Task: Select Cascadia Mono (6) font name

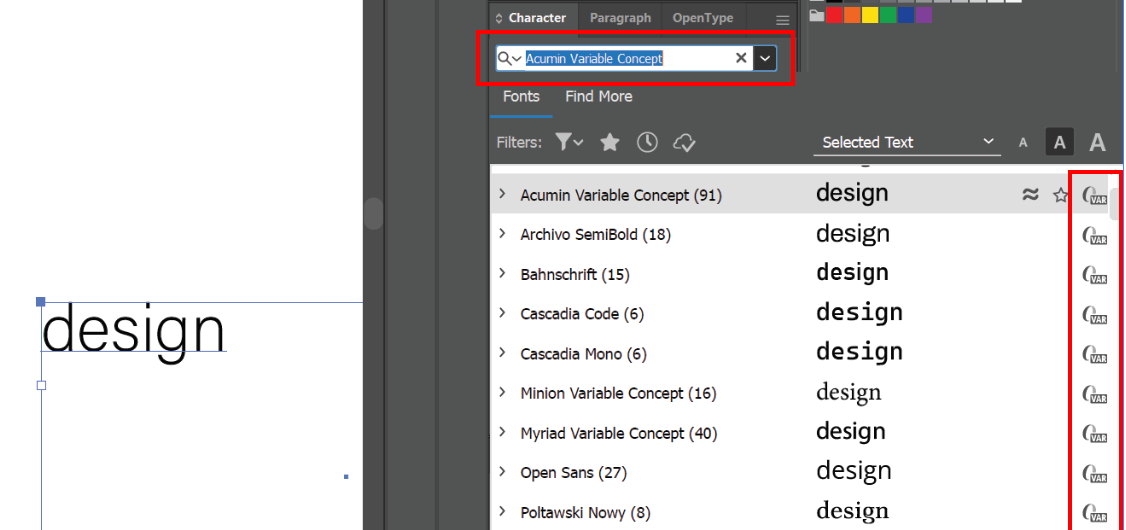Action: tap(584, 354)
